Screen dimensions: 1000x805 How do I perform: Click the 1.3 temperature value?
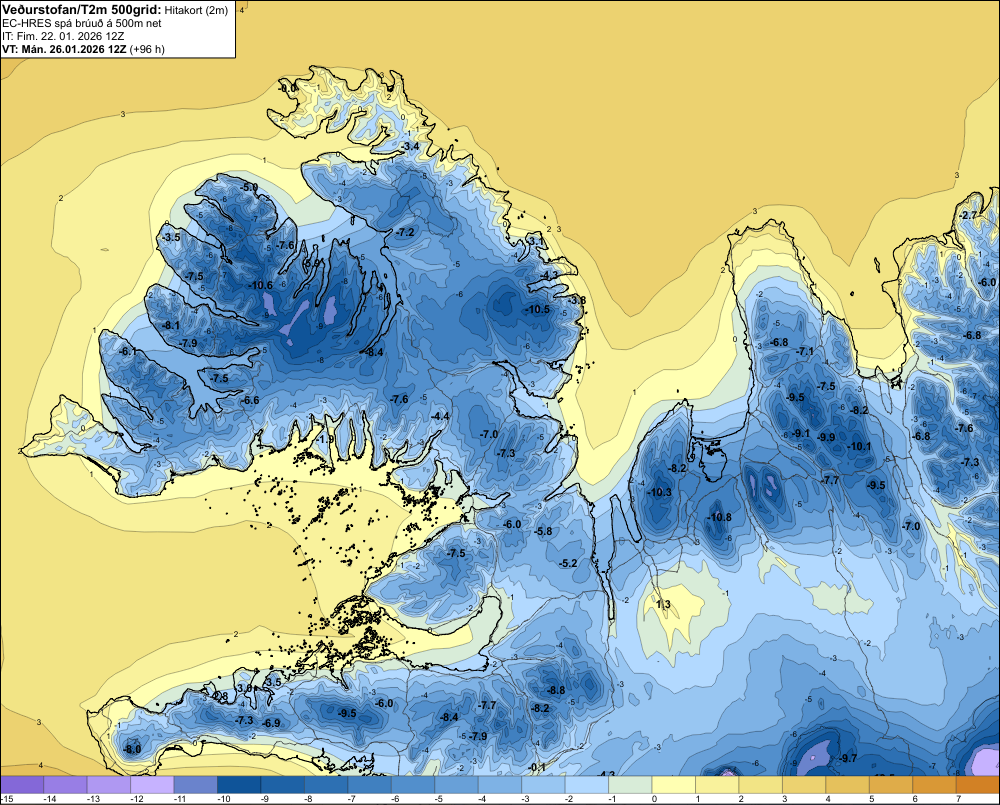[x=663, y=604]
